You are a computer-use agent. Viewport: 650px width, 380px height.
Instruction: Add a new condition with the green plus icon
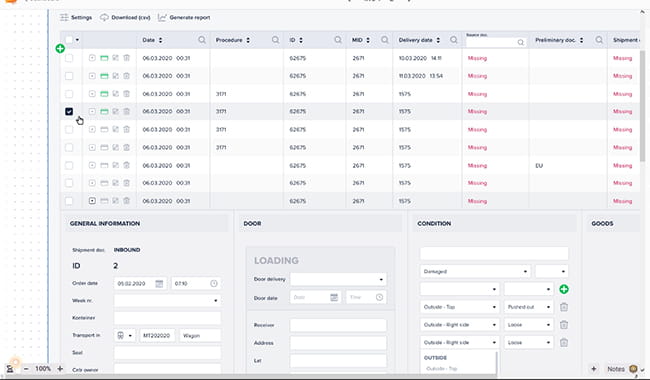pos(564,289)
